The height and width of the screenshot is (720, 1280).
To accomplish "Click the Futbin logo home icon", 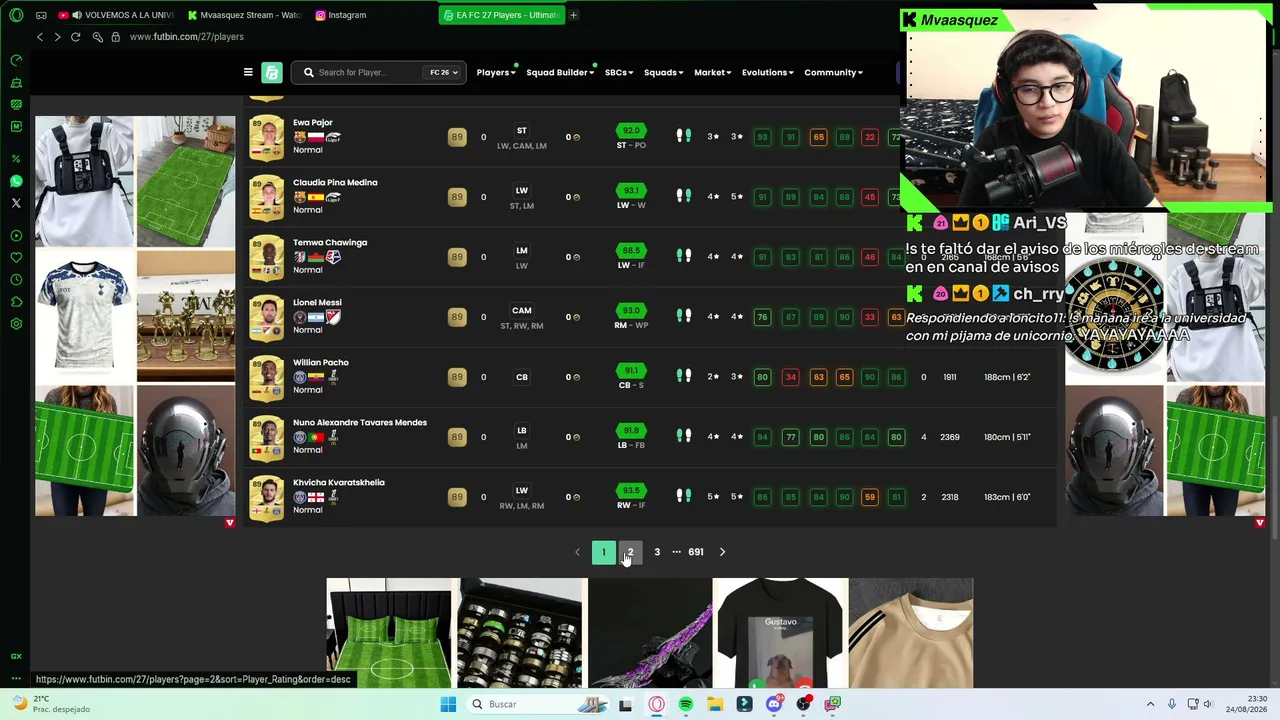I will pos(272,72).
